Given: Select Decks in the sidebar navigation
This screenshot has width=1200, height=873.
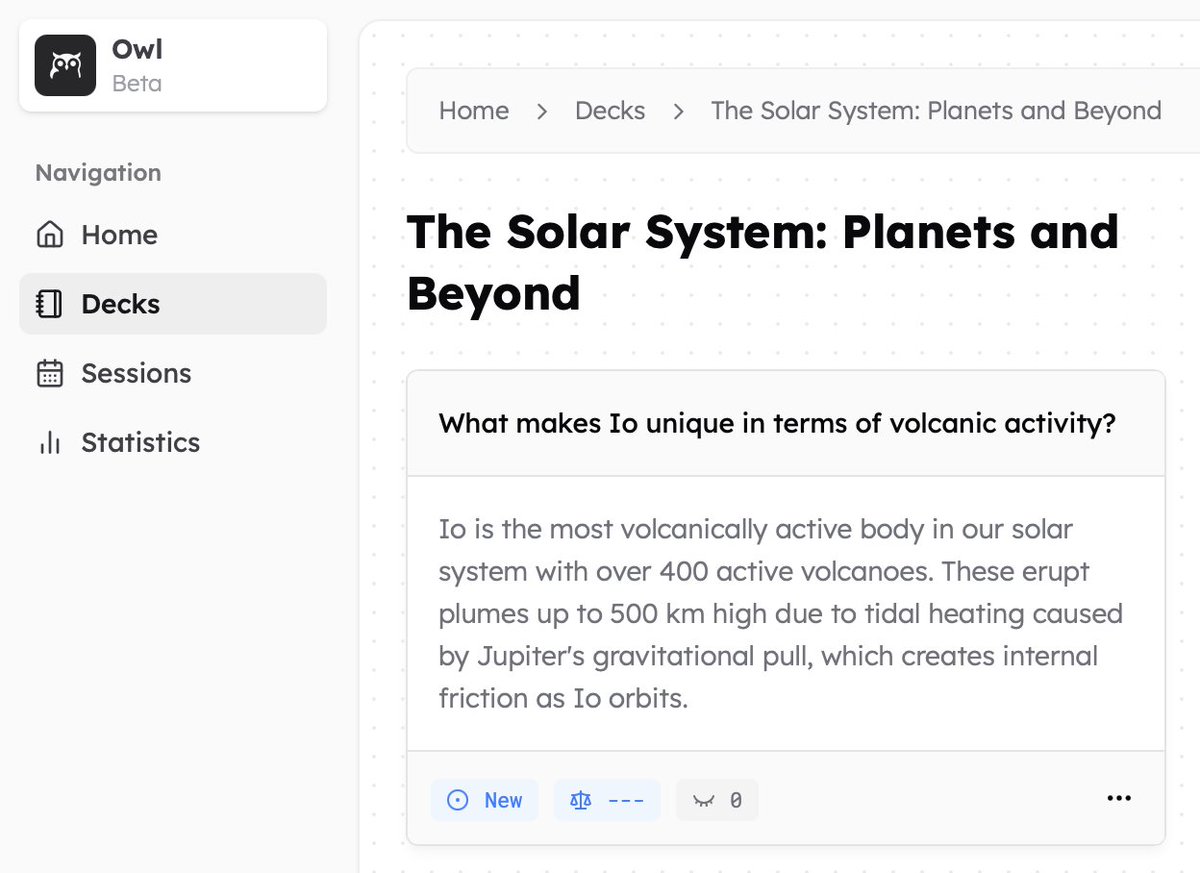Looking at the screenshot, I should (118, 303).
